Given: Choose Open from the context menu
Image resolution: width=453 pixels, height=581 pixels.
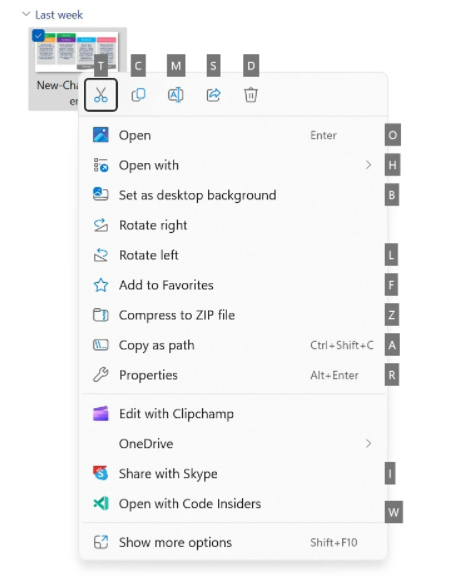Looking at the screenshot, I should pos(233,135).
